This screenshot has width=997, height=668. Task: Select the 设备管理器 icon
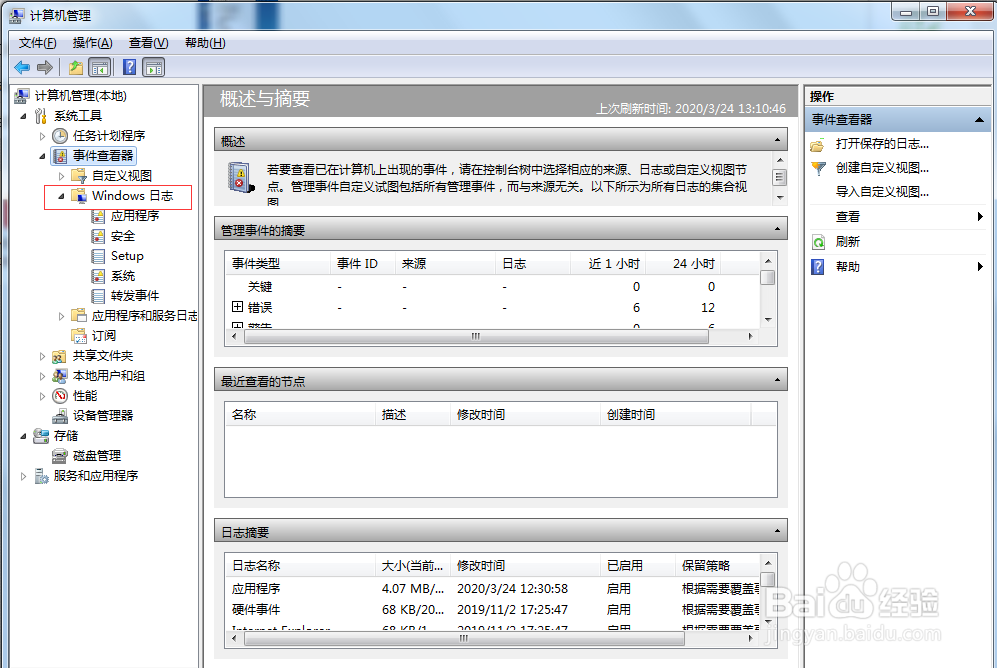(60, 416)
